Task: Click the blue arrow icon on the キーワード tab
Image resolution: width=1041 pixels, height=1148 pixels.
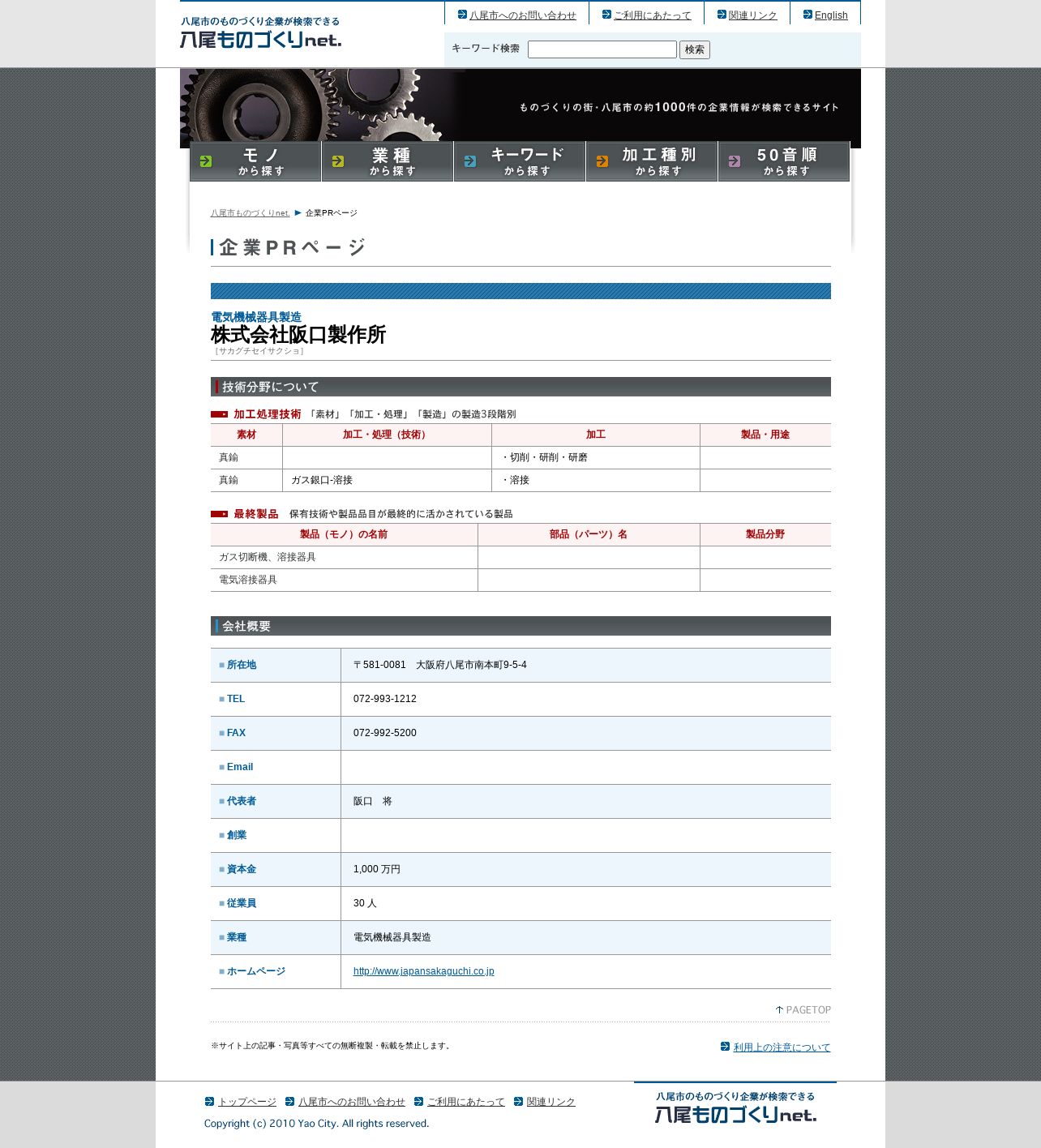Action: 470,161
